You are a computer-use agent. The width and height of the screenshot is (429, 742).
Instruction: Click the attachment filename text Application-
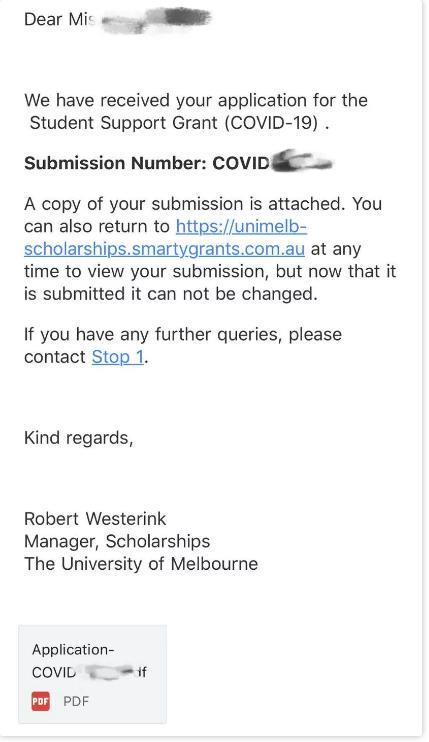(73, 650)
